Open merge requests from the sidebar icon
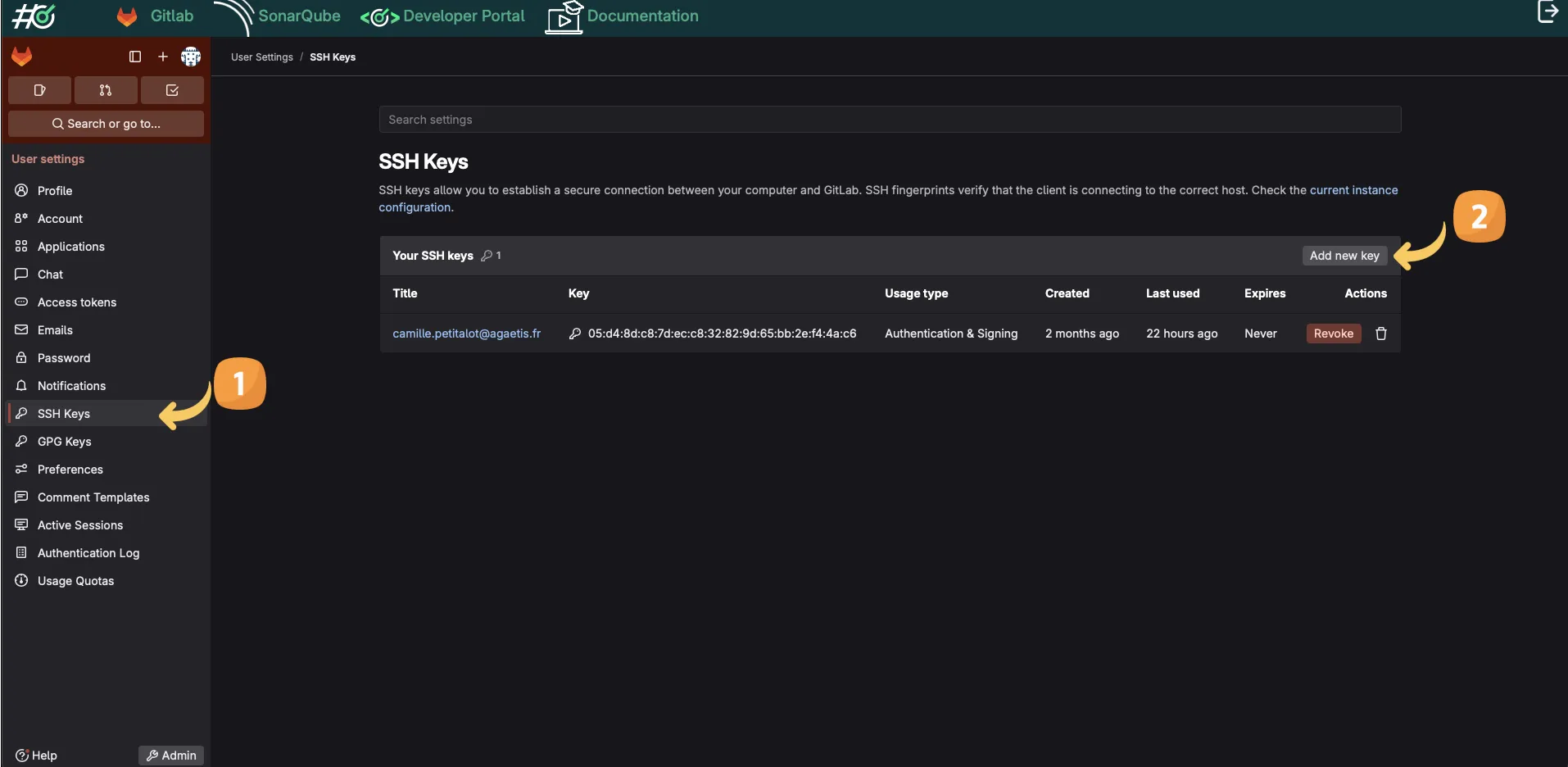This screenshot has height=767, width=1568. point(106,90)
